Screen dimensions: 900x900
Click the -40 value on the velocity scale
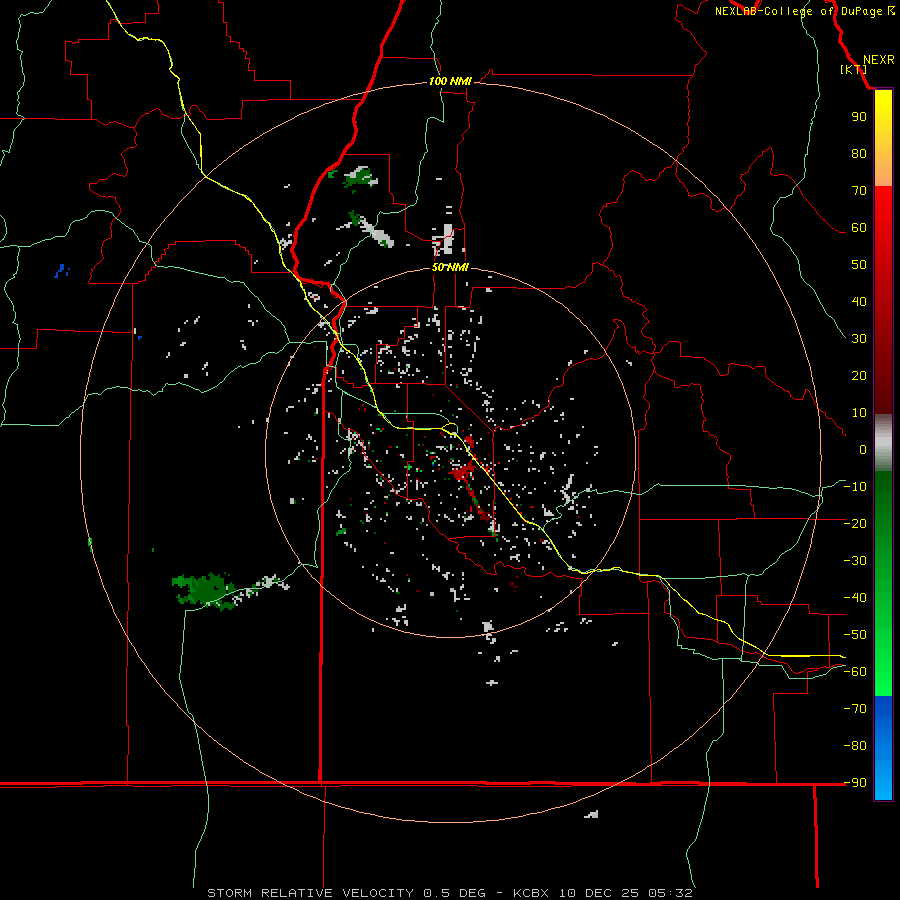[855, 598]
